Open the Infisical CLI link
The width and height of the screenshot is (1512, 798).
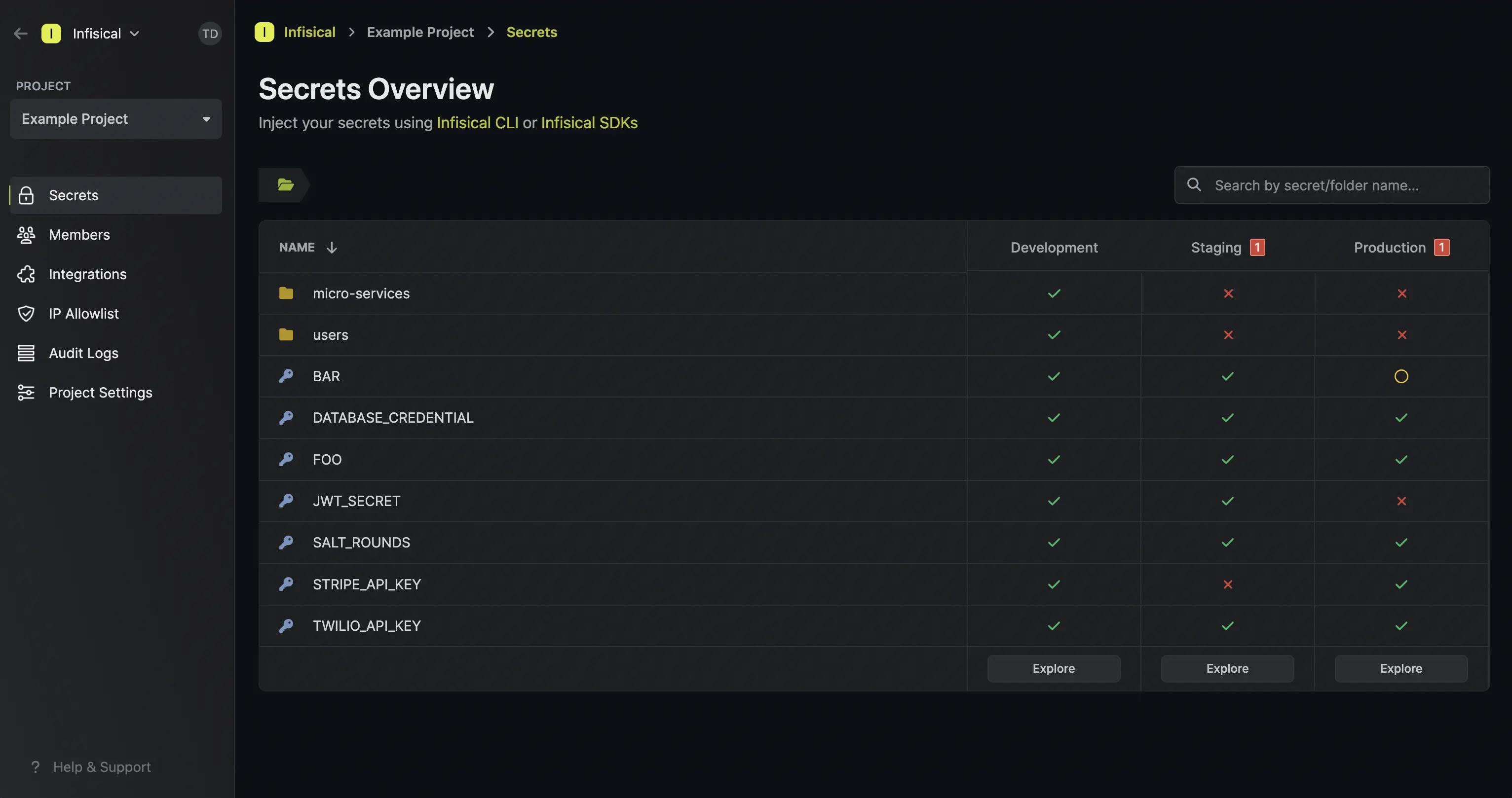(x=477, y=123)
